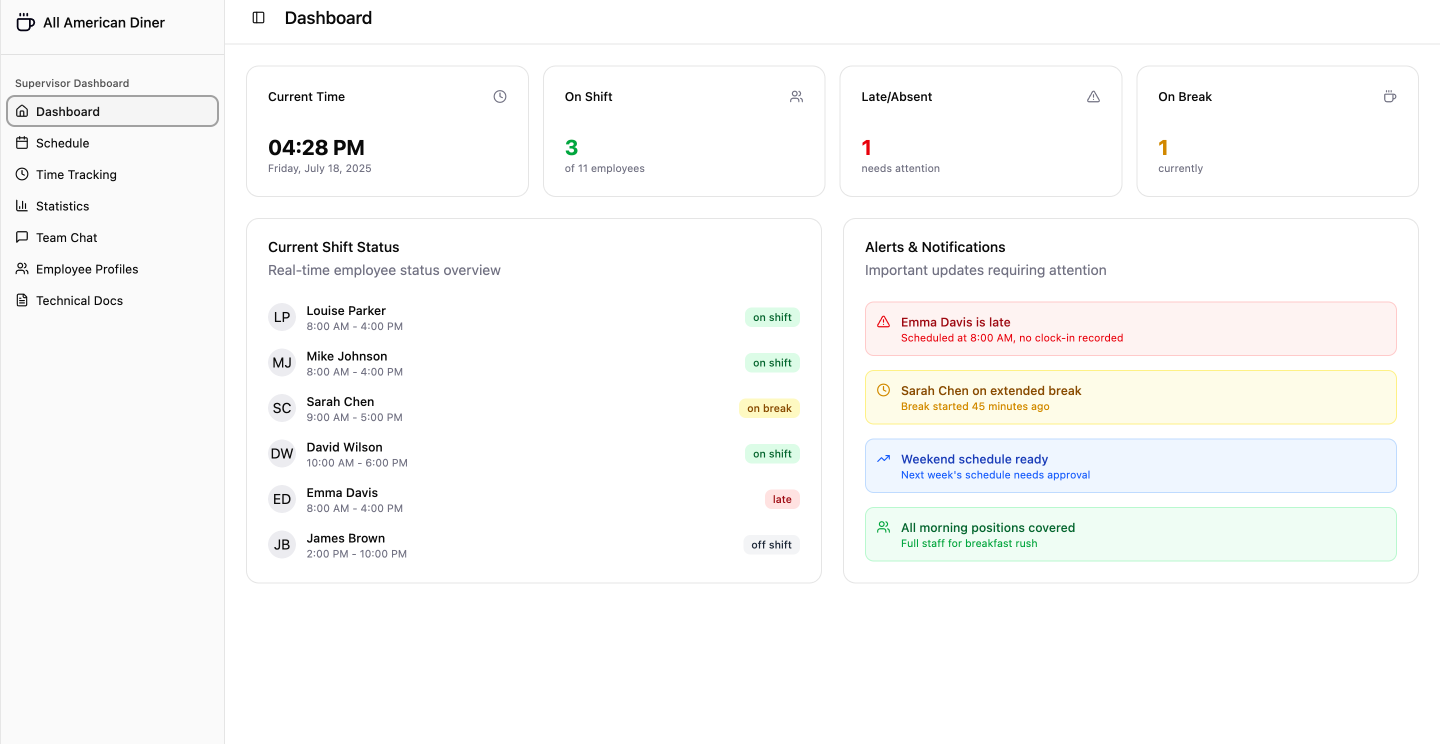Image resolution: width=1440 pixels, height=744 pixels.
Task: Click the coffee cup logo of All American Diner
Action: coord(25,21)
